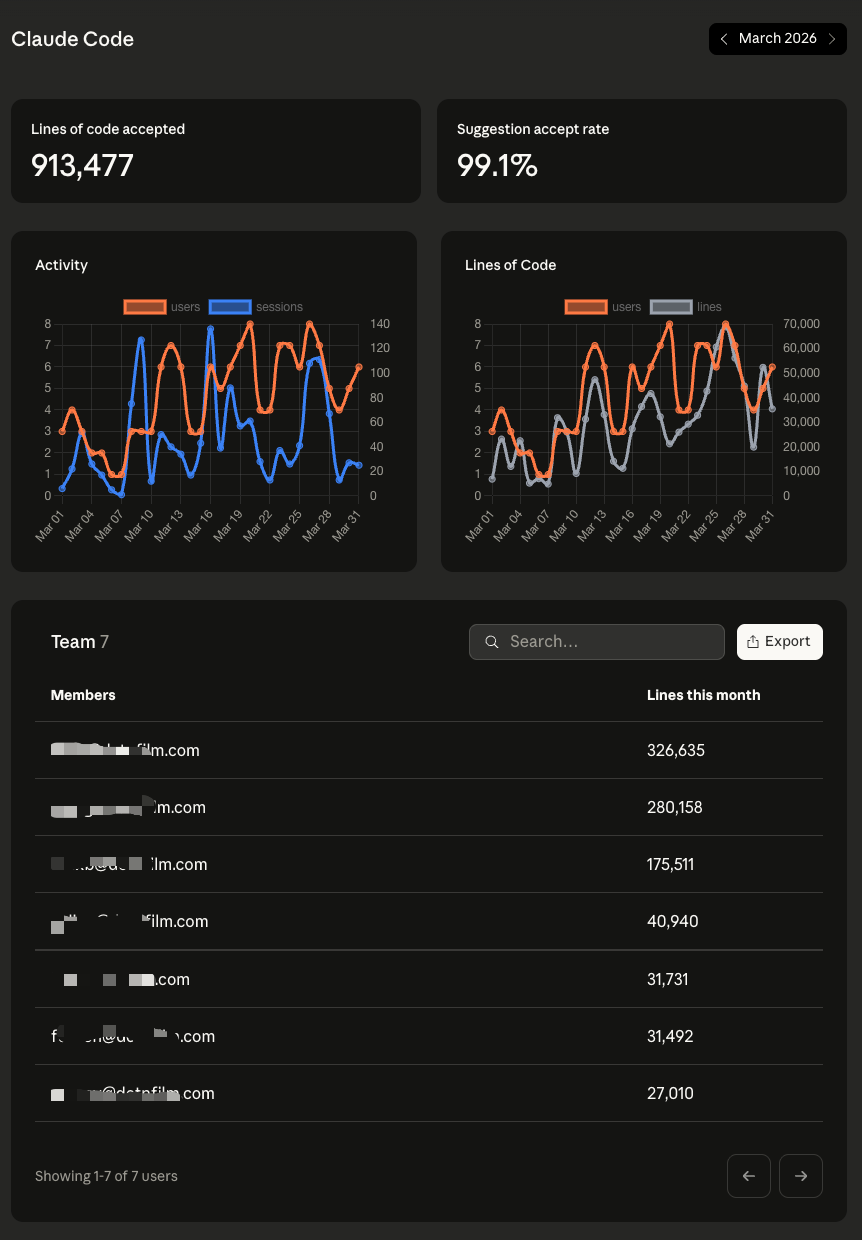Go to previous page of team table
This screenshot has height=1240, width=862.
(x=749, y=1176)
